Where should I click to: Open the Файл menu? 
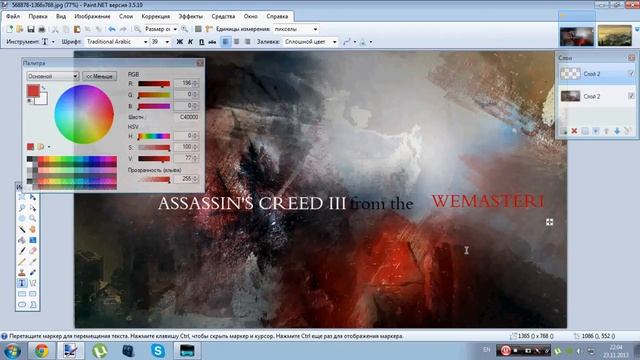coord(13,16)
